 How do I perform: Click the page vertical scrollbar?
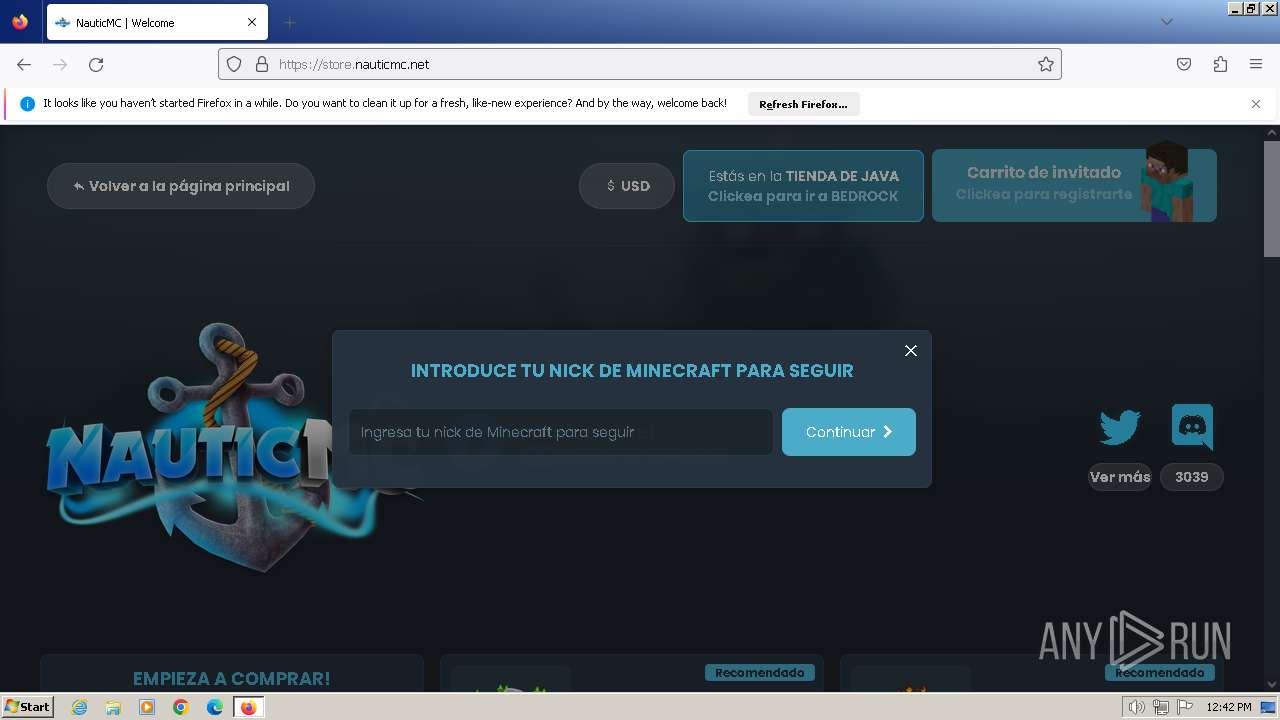click(1272, 198)
